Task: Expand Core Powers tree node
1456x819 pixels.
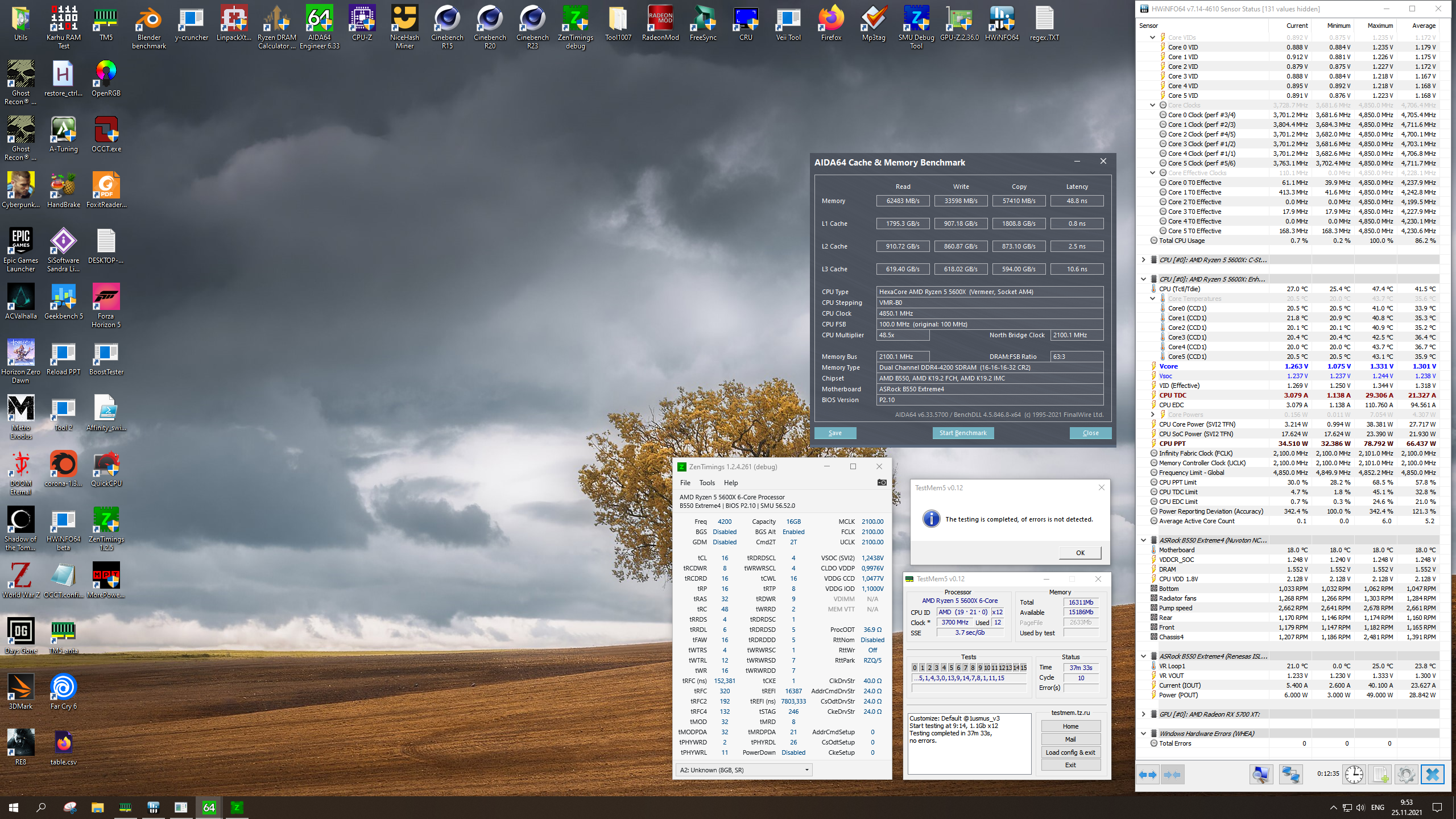Action: point(1153,415)
